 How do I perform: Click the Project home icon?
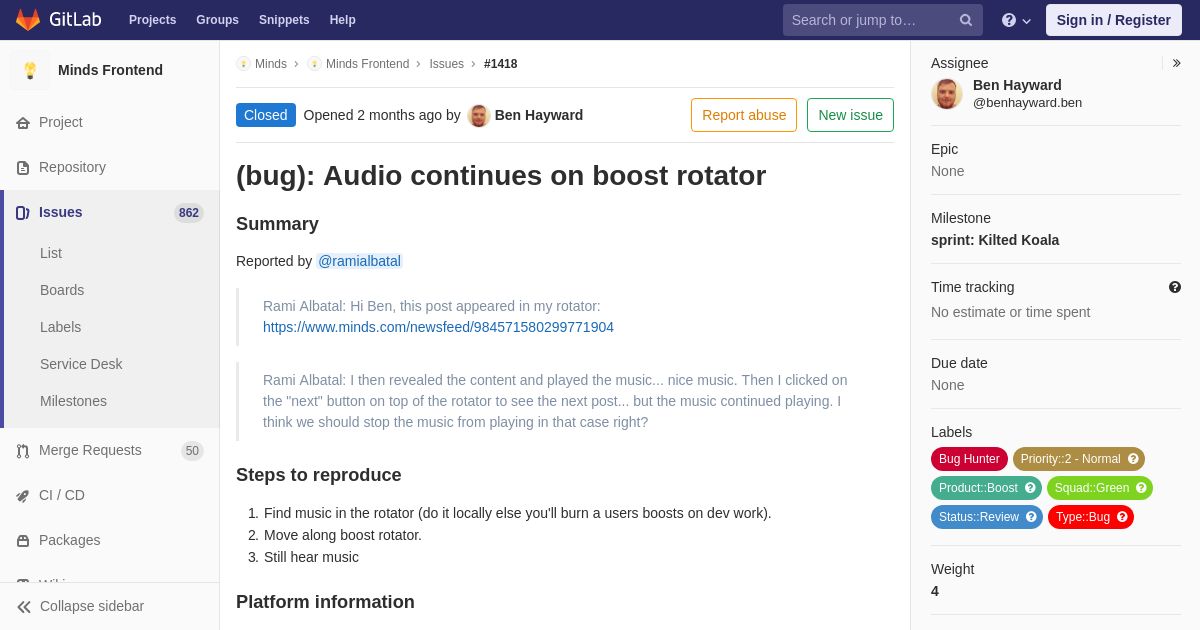pos(23,123)
